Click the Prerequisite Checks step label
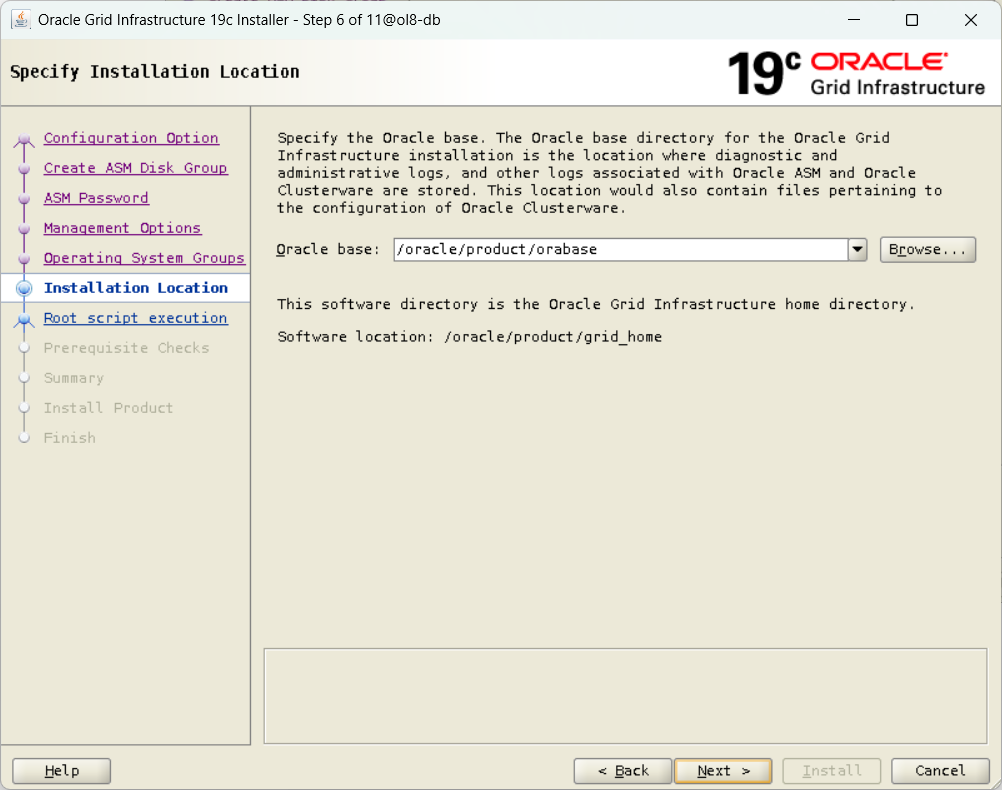 click(x=127, y=348)
